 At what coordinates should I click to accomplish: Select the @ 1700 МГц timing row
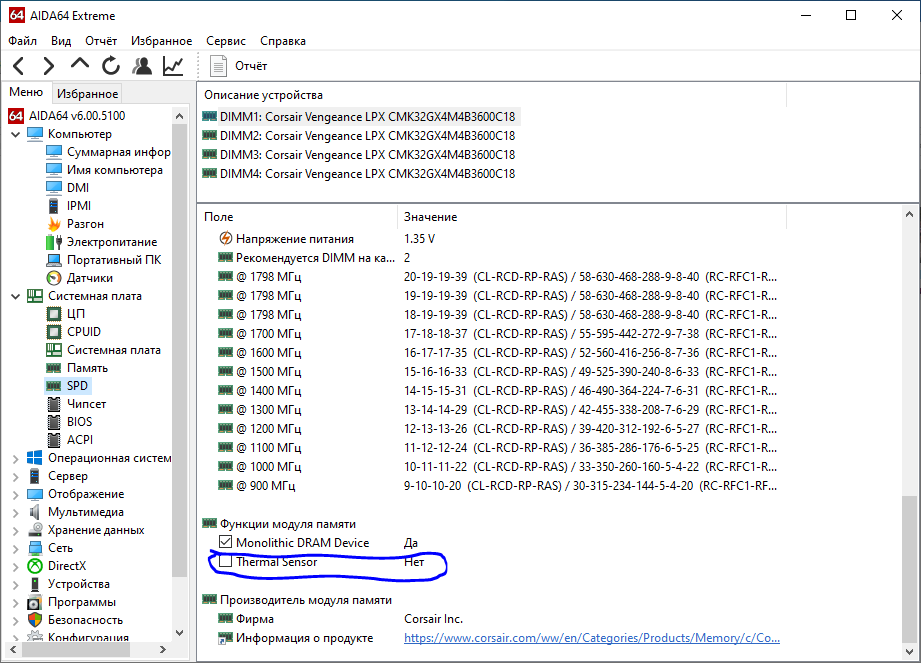[x=493, y=334]
